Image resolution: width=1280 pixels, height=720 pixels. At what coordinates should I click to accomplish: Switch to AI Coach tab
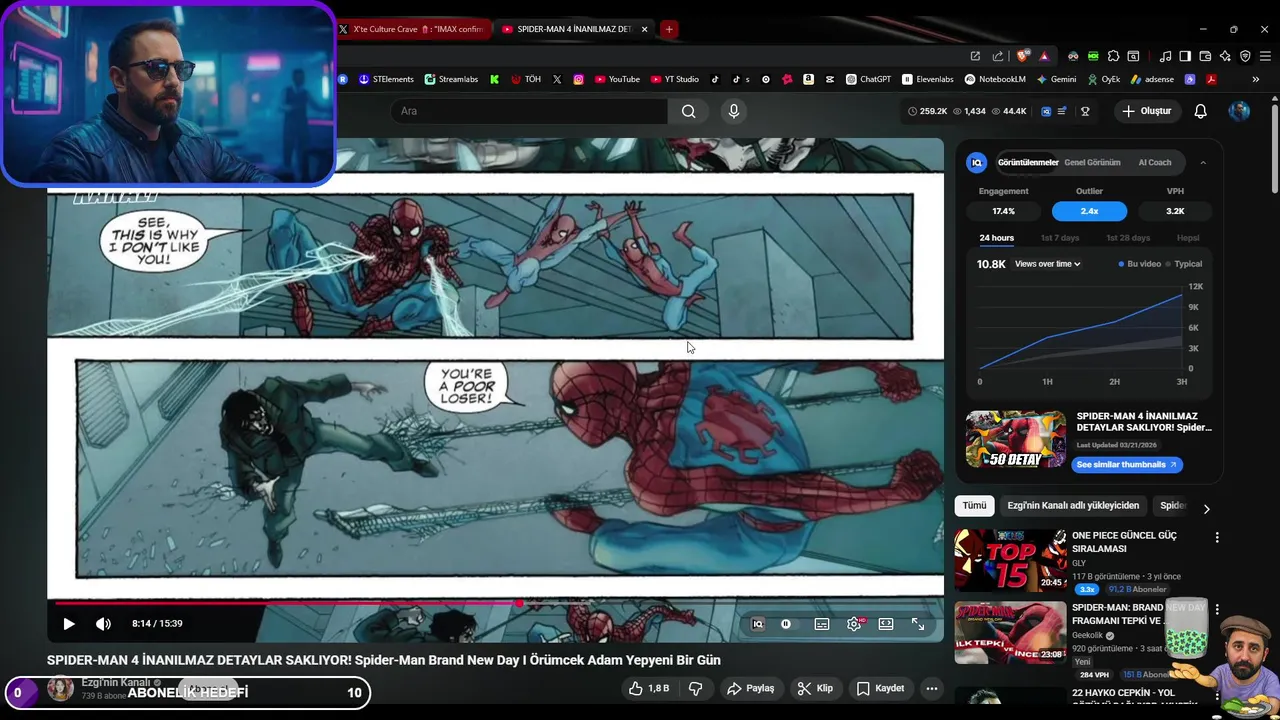coord(1155,162)
